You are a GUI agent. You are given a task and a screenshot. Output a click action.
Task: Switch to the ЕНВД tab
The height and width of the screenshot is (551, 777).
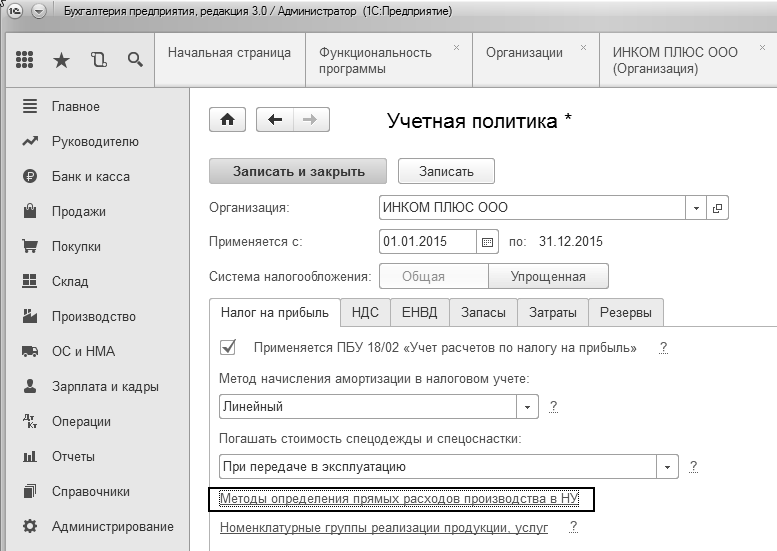tap(420, 313)
